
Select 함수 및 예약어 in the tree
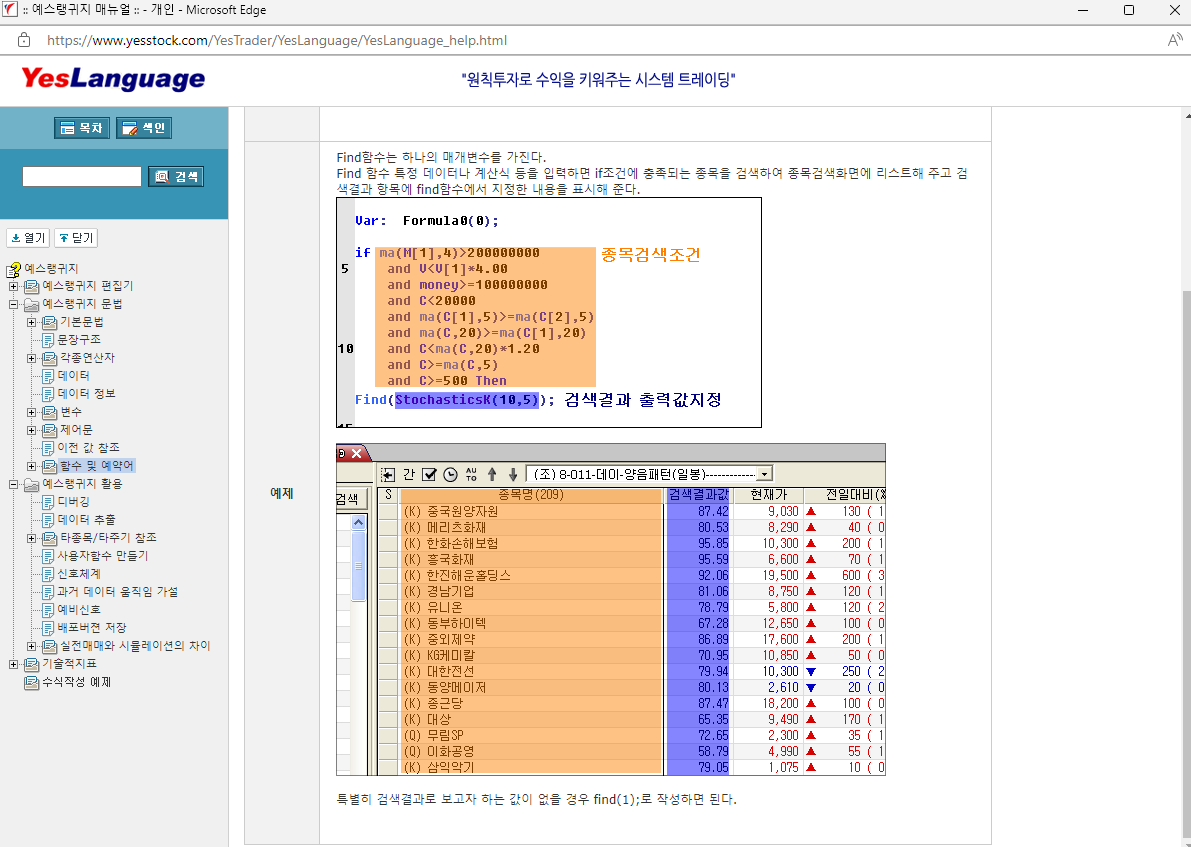(x=96, y=466)
